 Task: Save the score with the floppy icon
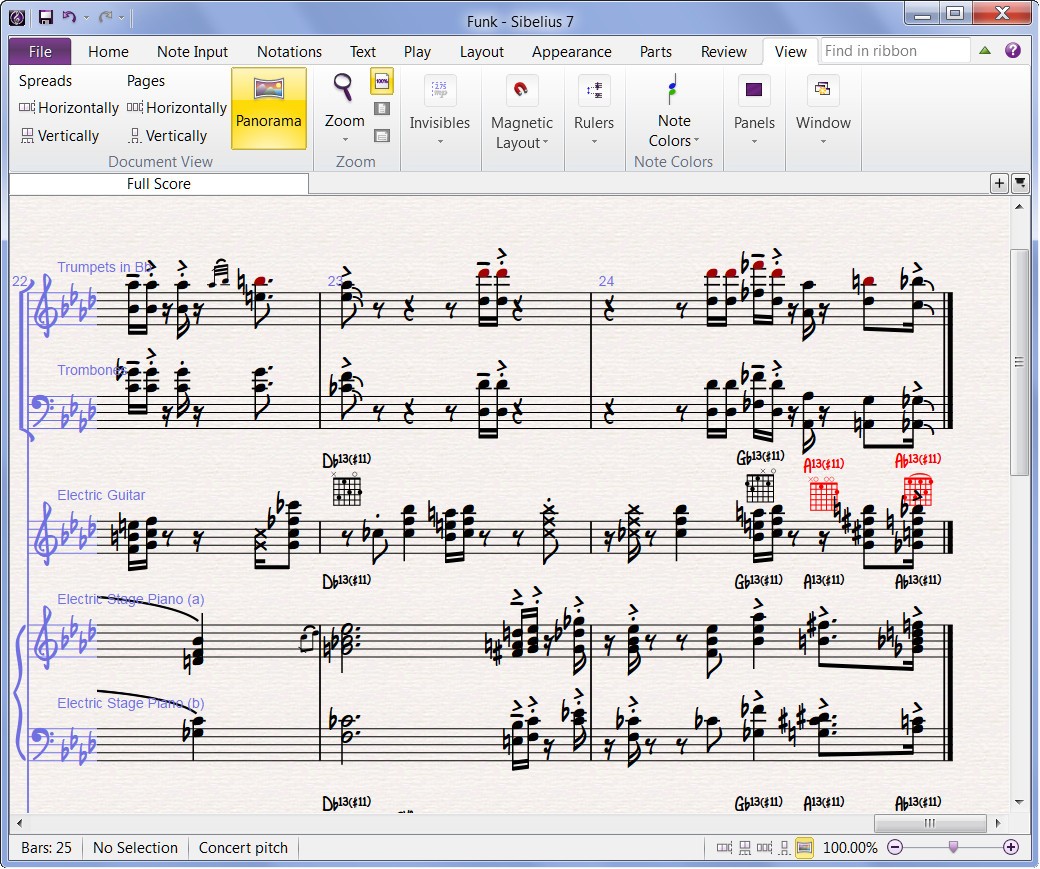pos(45,17)
